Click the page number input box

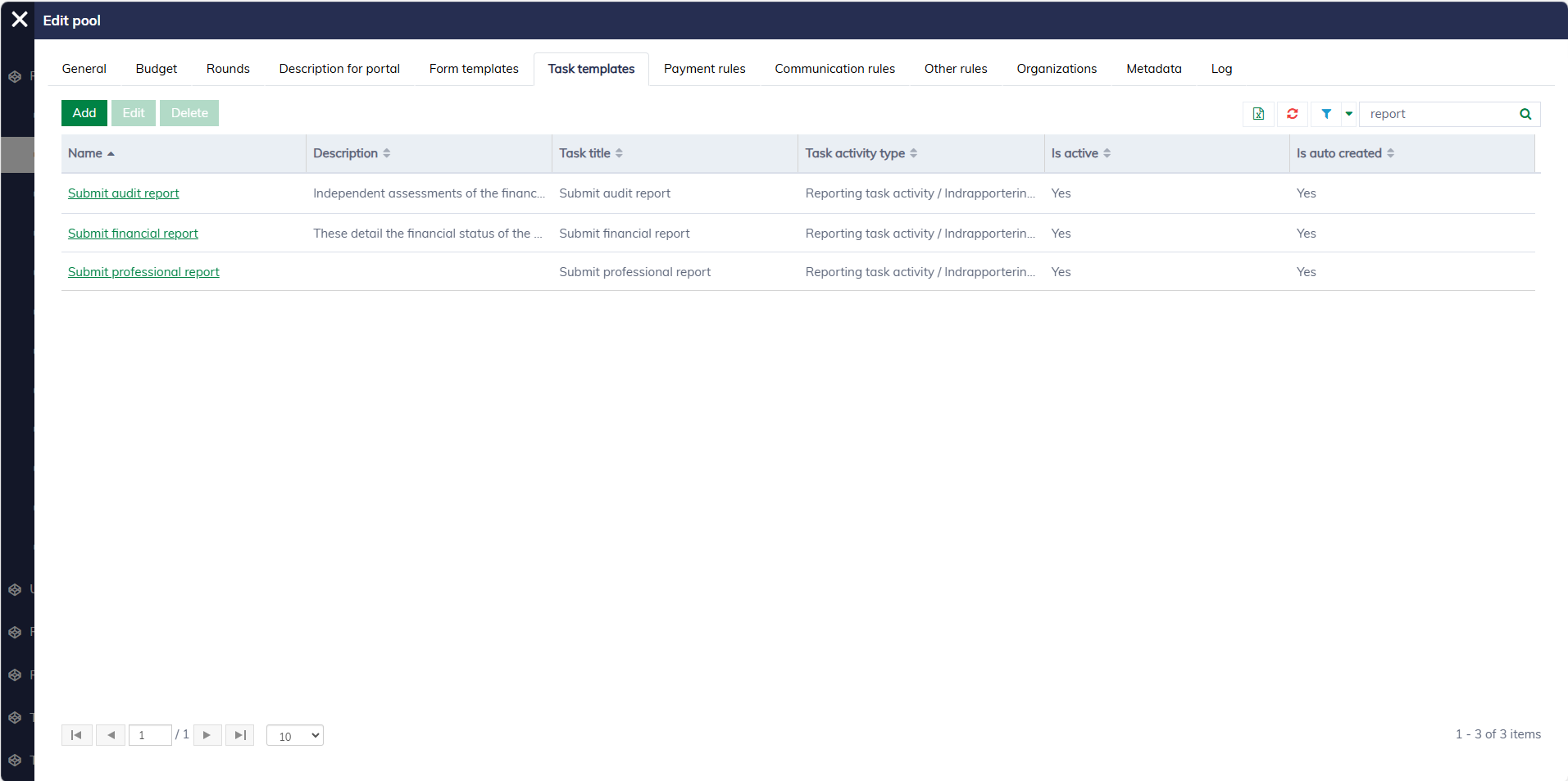(150, 735)
